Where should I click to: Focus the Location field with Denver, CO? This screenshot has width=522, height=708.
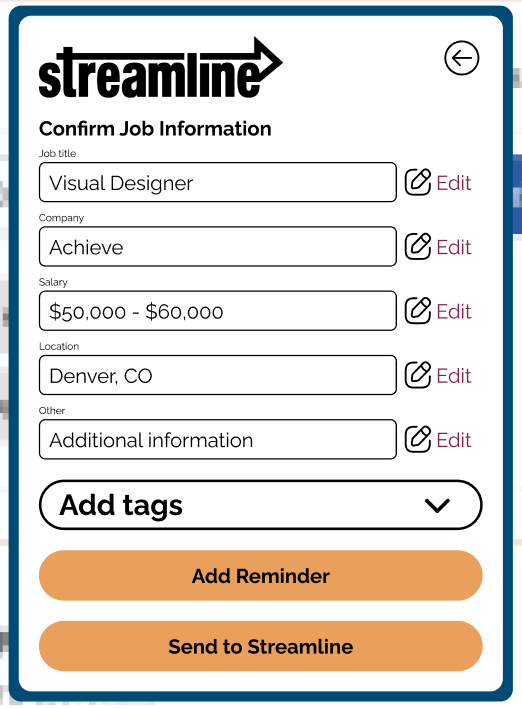tap(218, 375)
